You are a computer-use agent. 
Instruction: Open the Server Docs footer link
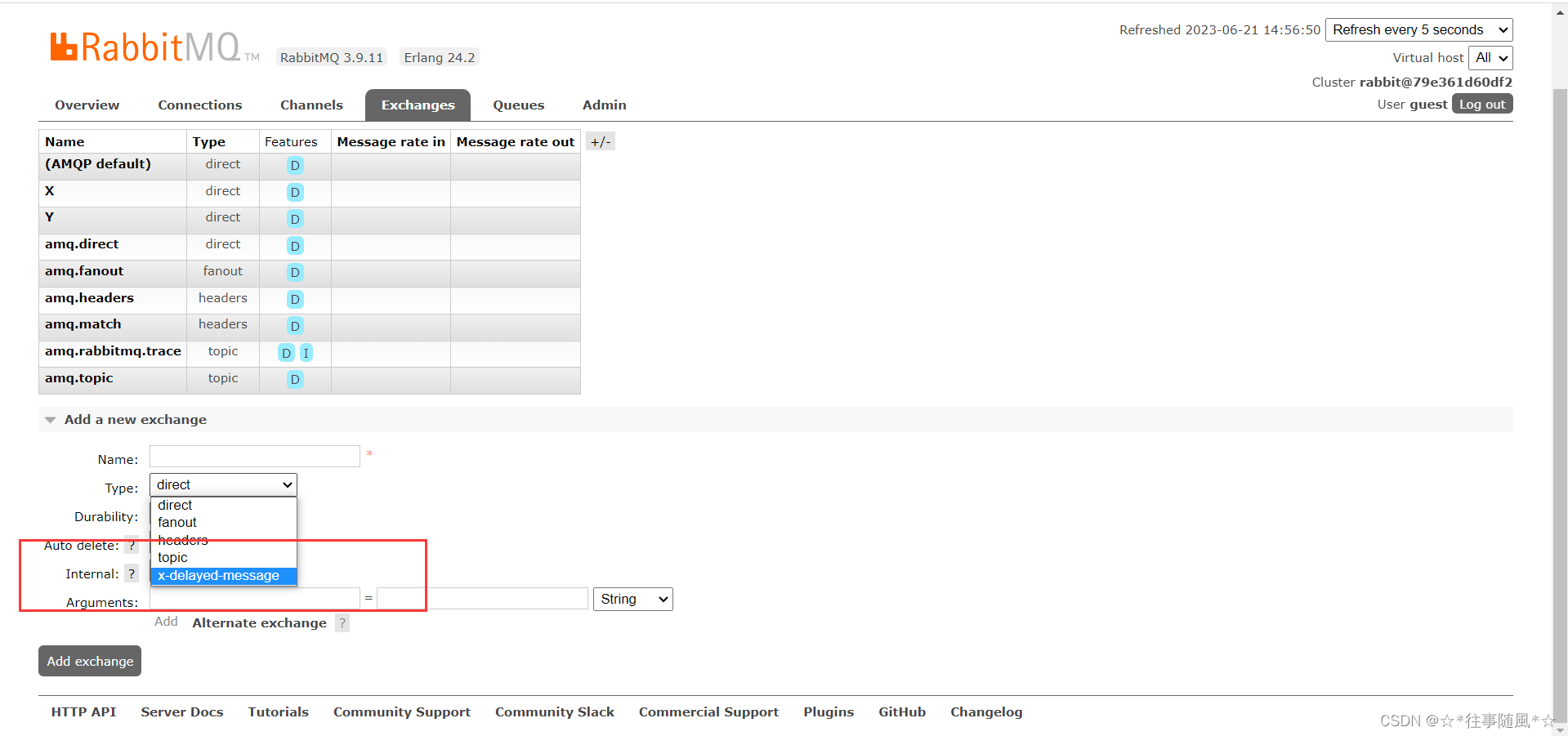click(182, 711)
